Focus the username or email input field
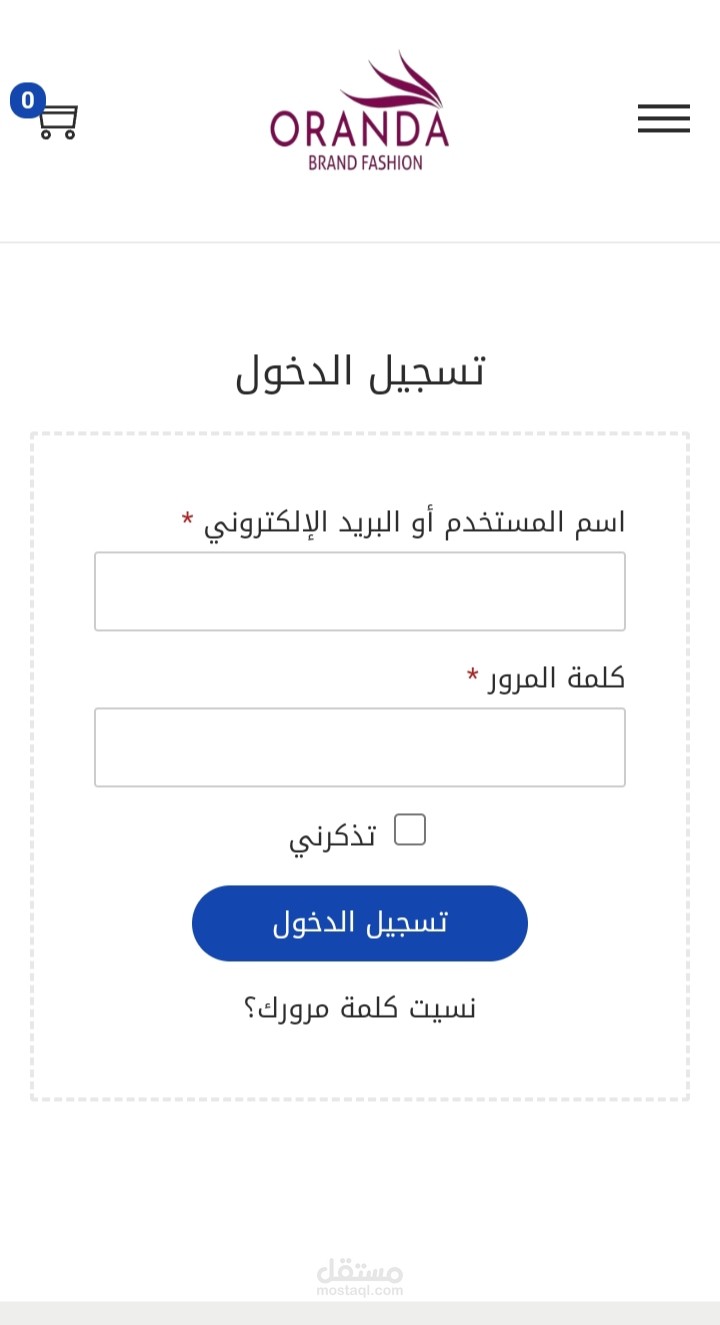The height and width of the screenshot is (1325, 720). point(360,591)
